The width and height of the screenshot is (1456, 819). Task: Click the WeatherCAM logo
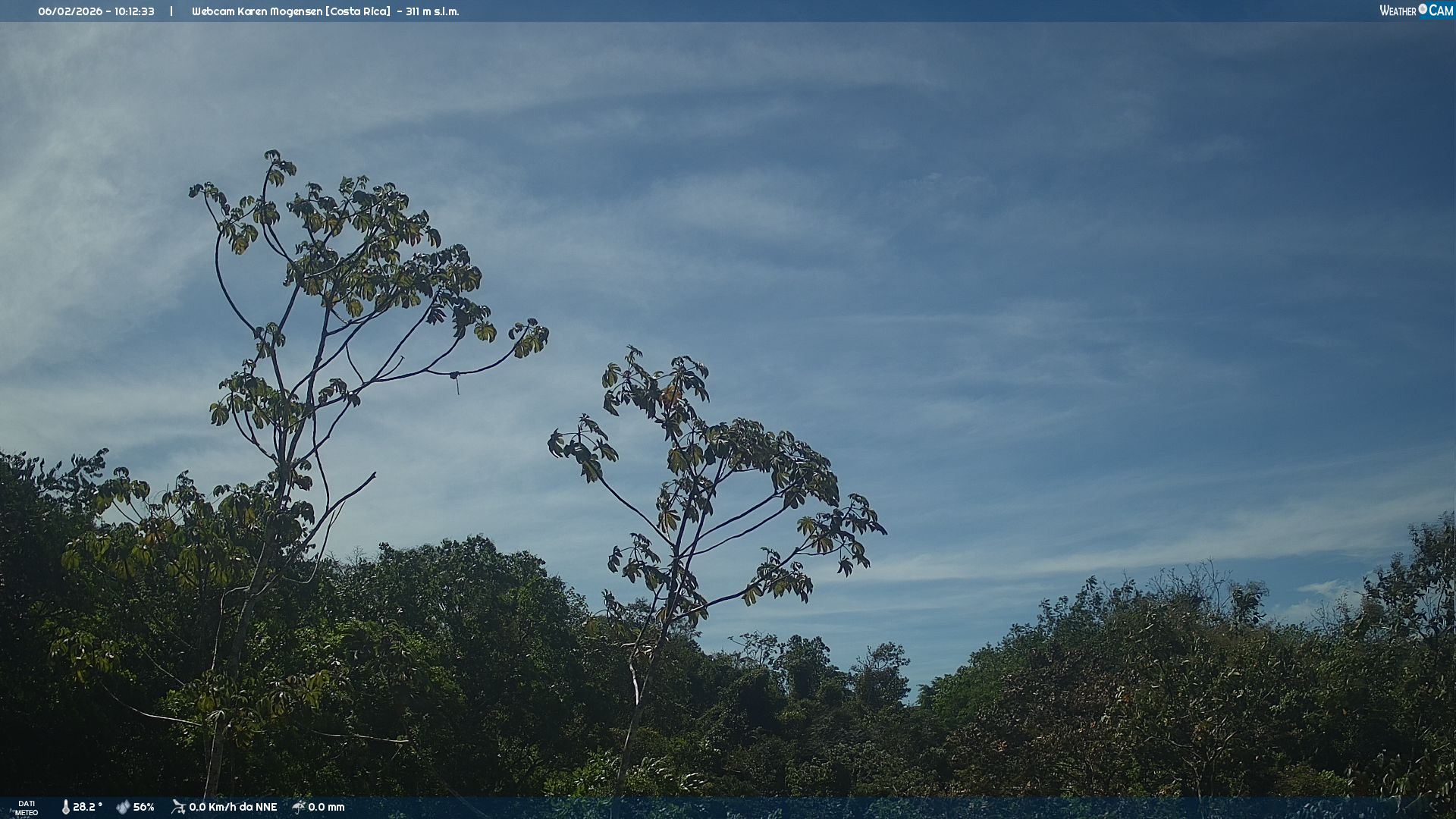click(x=1416, y=11)
